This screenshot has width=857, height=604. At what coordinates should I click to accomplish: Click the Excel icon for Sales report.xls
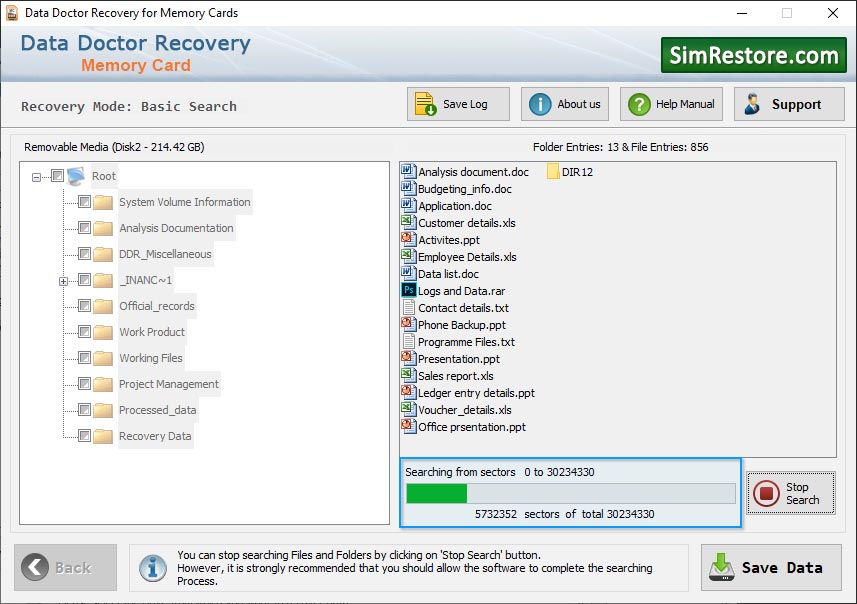[x=408, y=375]
